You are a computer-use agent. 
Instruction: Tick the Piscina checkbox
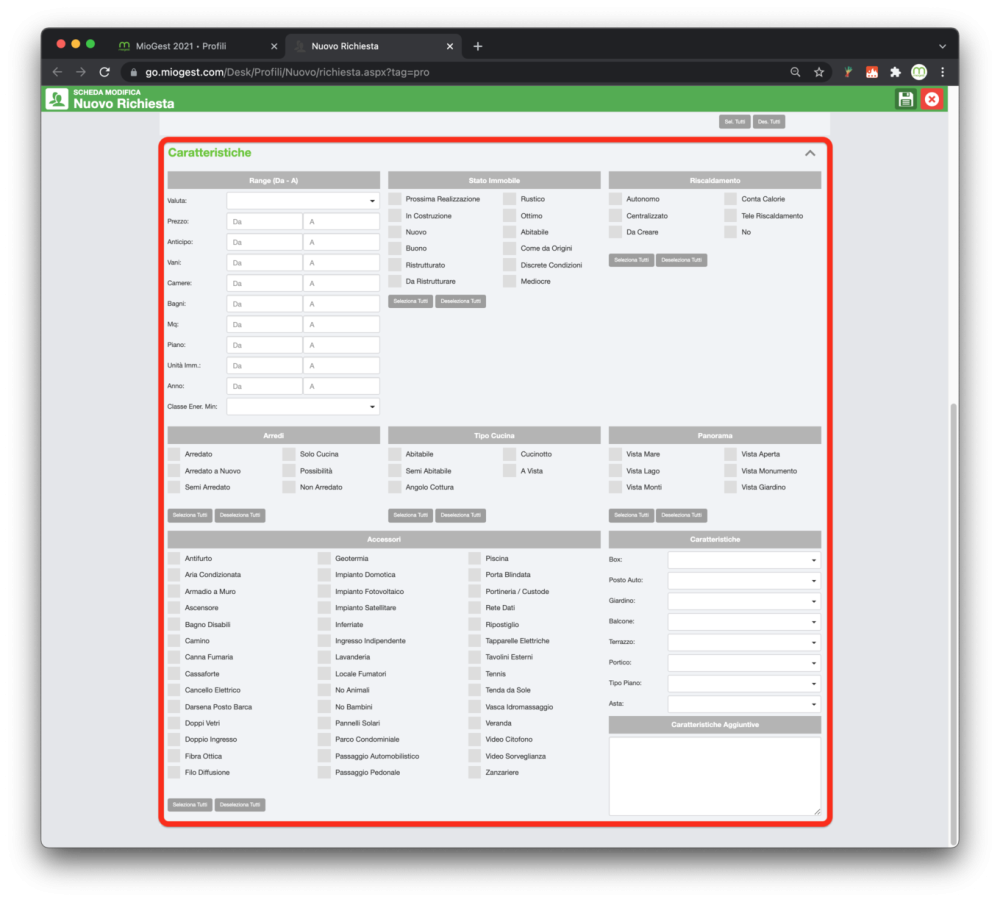click(474, 558)
